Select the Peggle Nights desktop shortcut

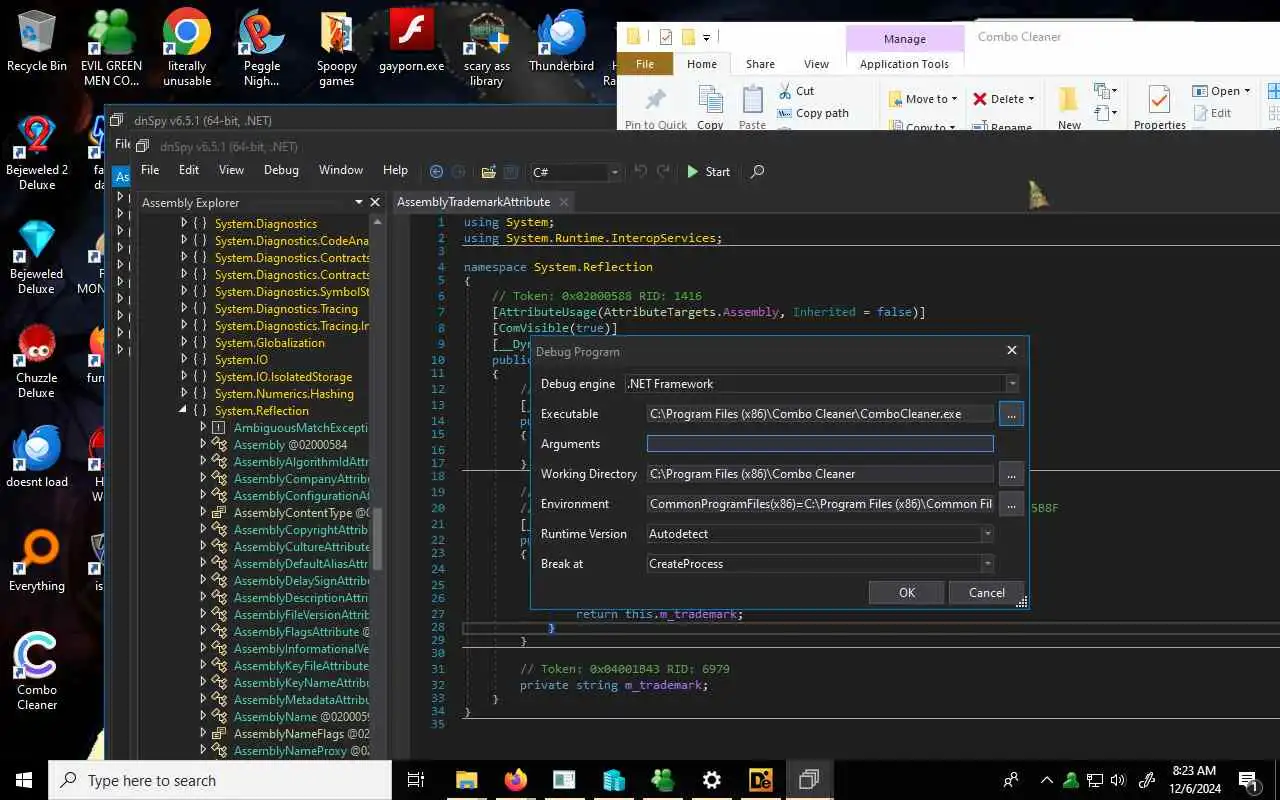pyautogui.click(x=262, y=48)
